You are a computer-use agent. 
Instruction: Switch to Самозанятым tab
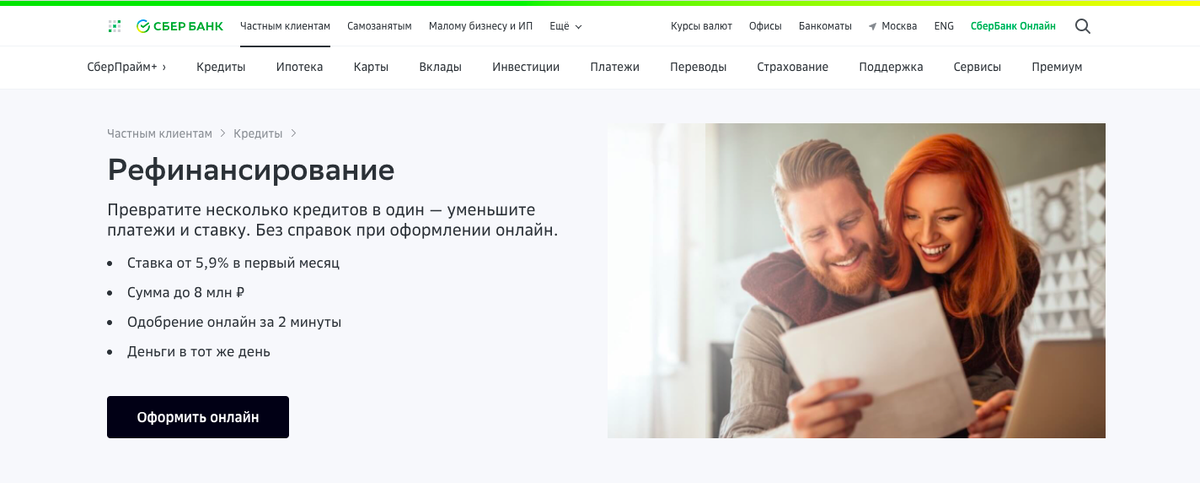pyautogui.click(x=379, y=26)
